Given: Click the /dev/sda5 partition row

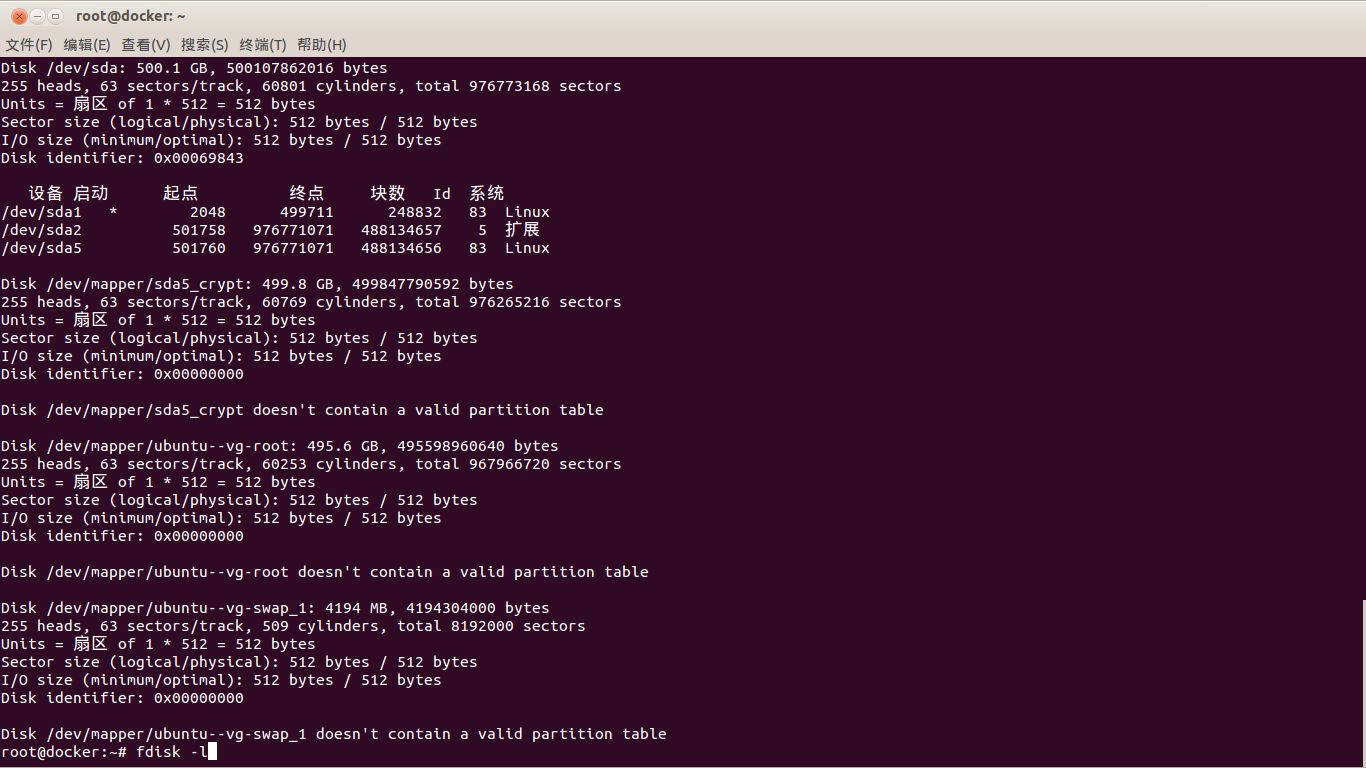Looking at the screenshot, I should [x=275, y=248].
